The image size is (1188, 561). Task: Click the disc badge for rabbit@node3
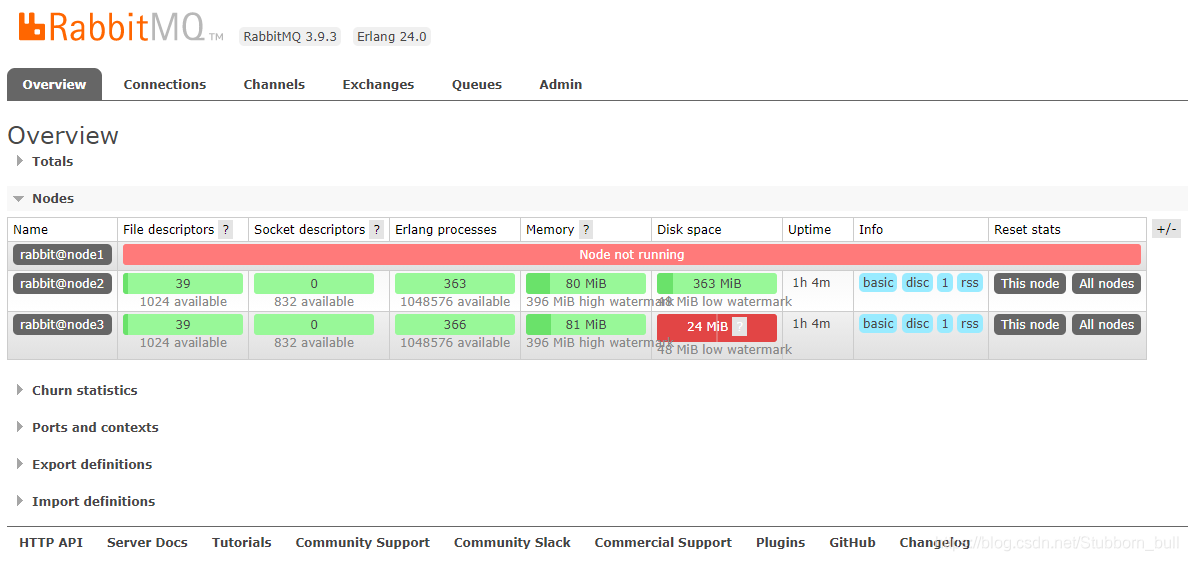pyautogui.click(x=917, y=324)
